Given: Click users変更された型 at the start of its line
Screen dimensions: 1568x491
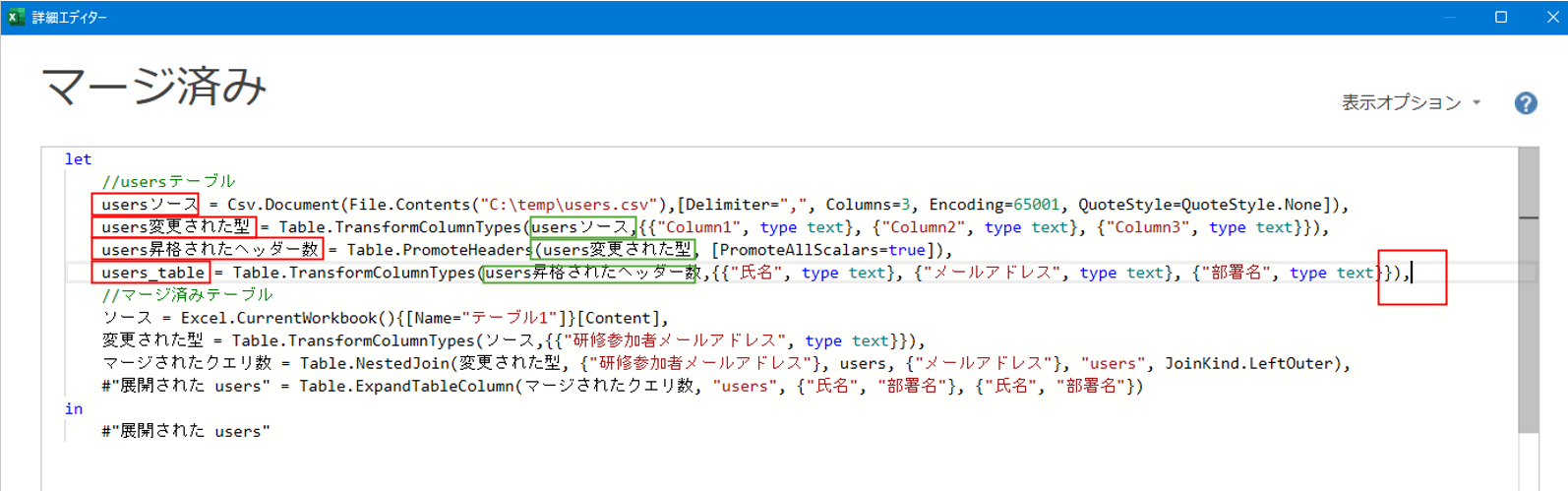Looking at the screenshot, I should (175, 227).
